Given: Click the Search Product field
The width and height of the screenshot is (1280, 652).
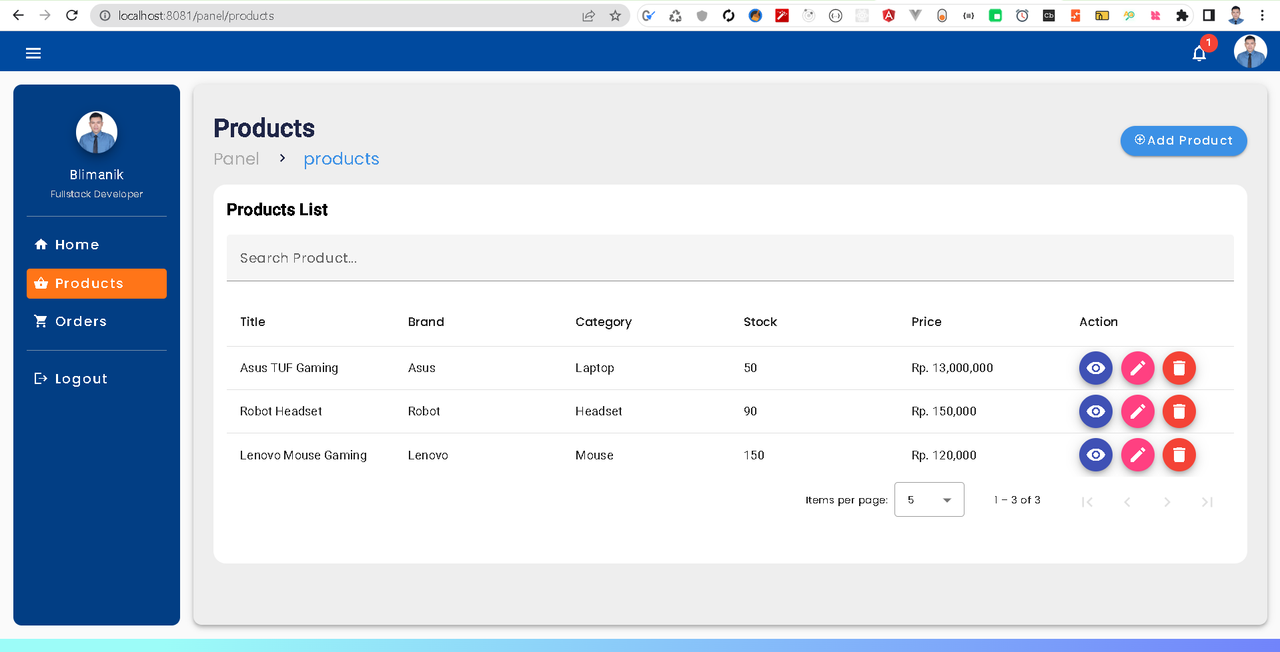Looking at the screenshot, I should pos(730,258).
